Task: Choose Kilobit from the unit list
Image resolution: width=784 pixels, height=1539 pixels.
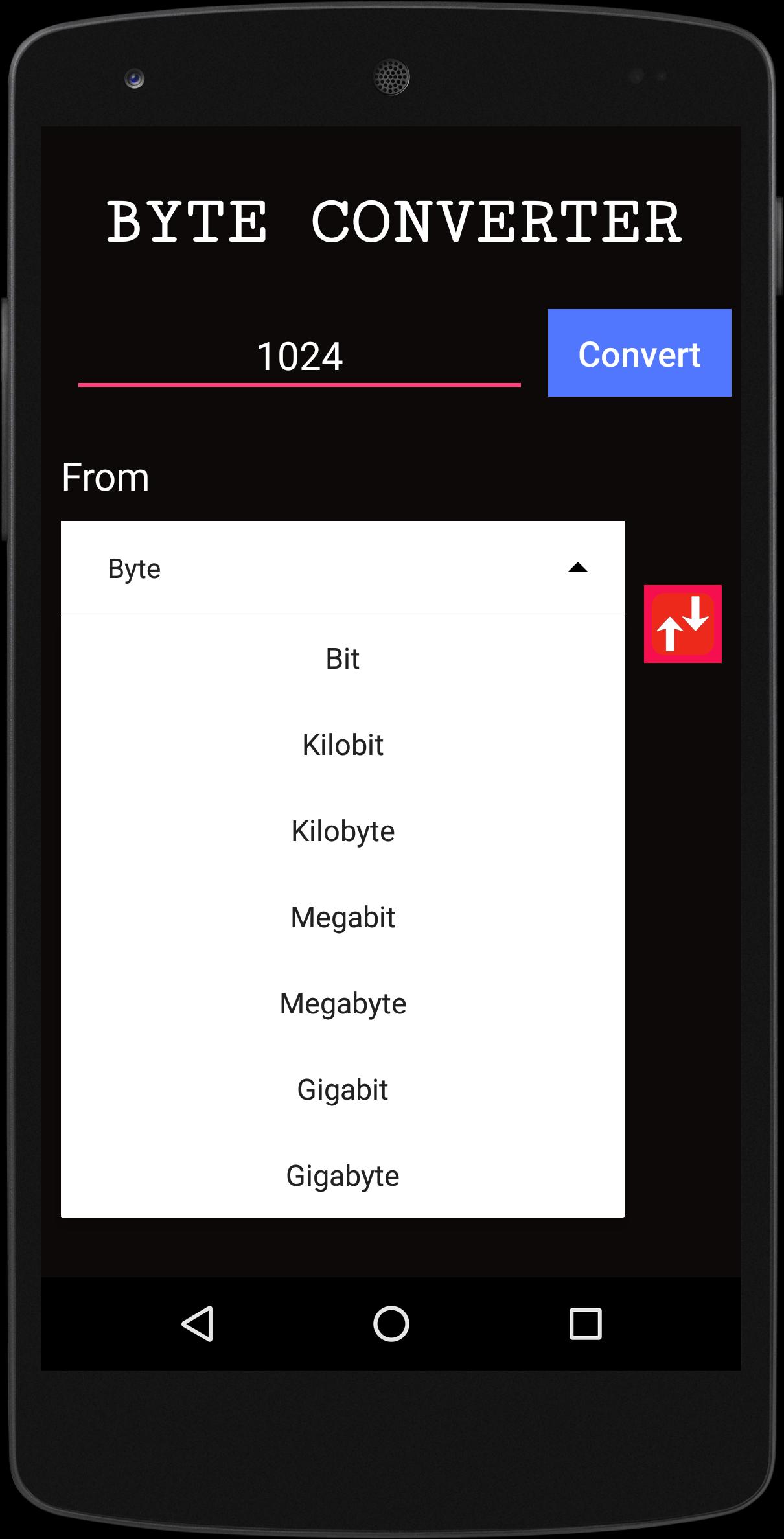Action: point(343,745)
